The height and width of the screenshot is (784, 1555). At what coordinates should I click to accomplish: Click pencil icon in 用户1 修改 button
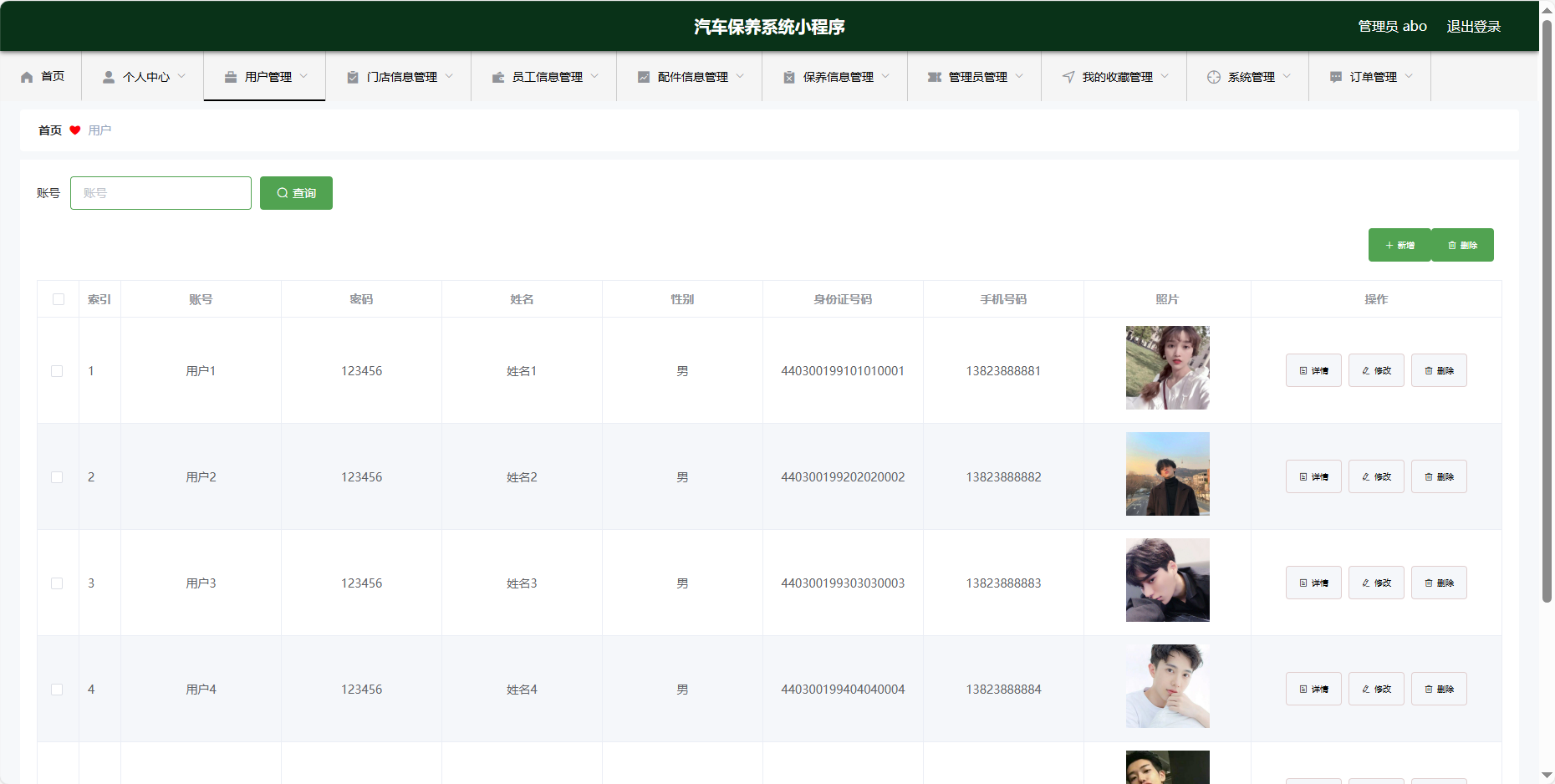coord(1366,371)
